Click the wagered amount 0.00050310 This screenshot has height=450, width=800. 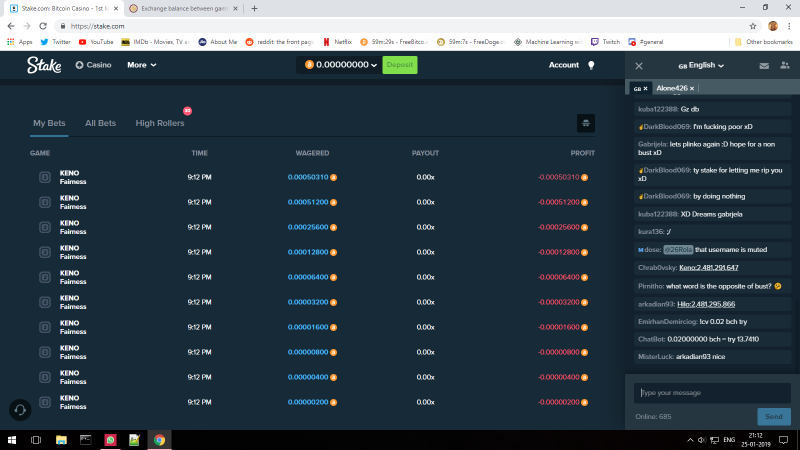coord(308,177)
